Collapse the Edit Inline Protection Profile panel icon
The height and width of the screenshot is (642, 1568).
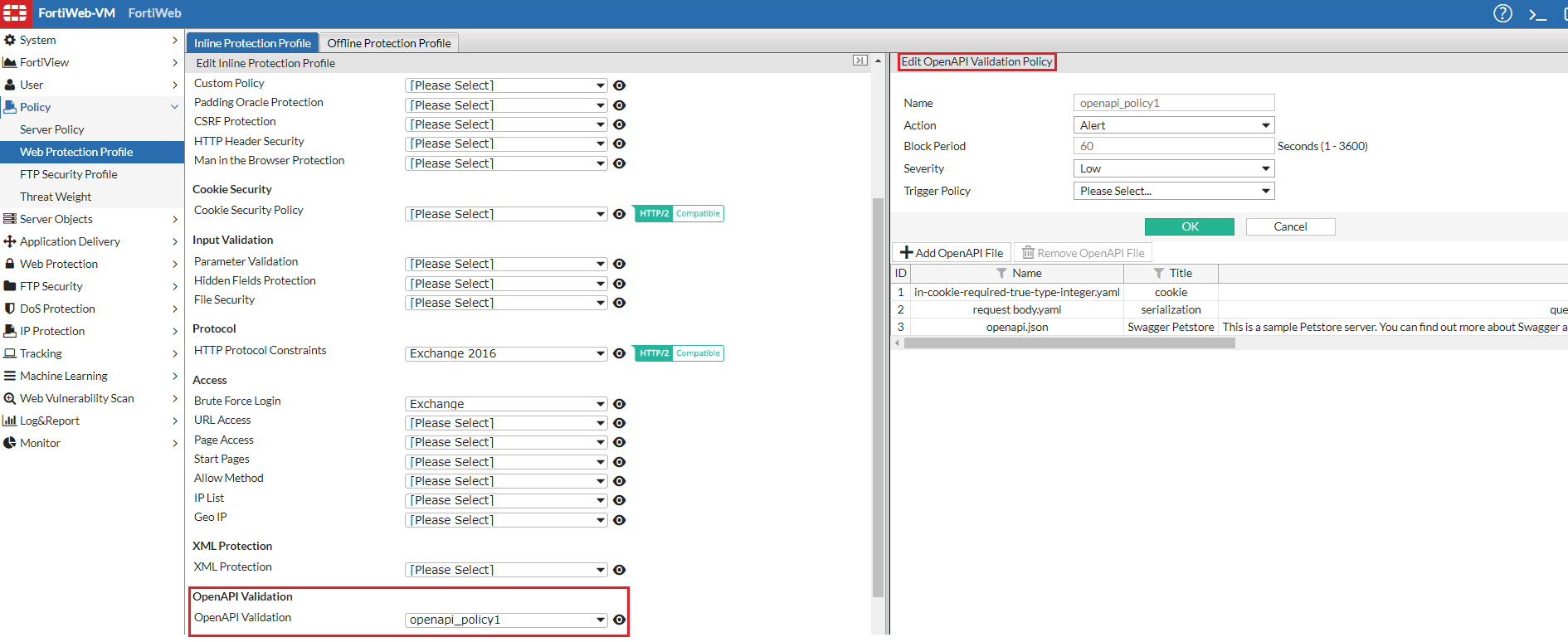tap(860, 61)
